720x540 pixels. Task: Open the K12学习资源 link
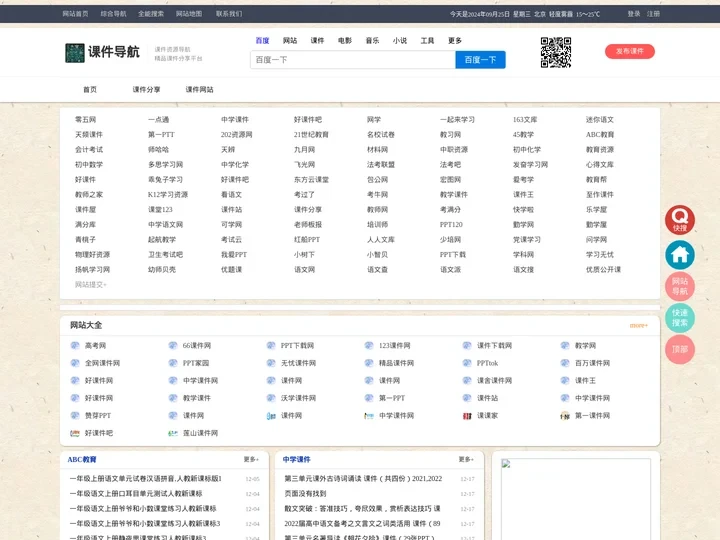tap(168, 195)
